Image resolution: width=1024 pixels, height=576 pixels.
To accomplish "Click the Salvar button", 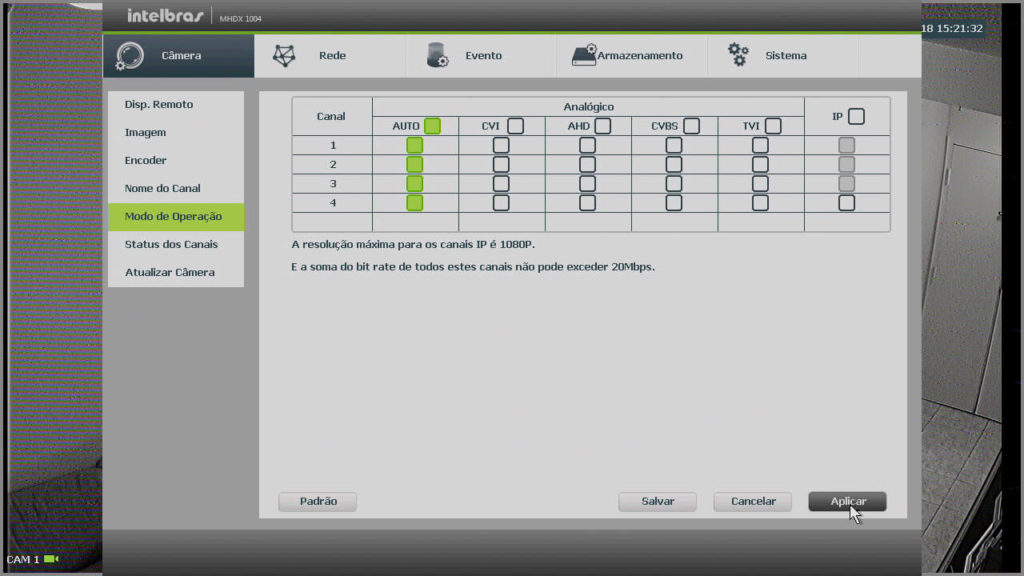I will [657, 502].
